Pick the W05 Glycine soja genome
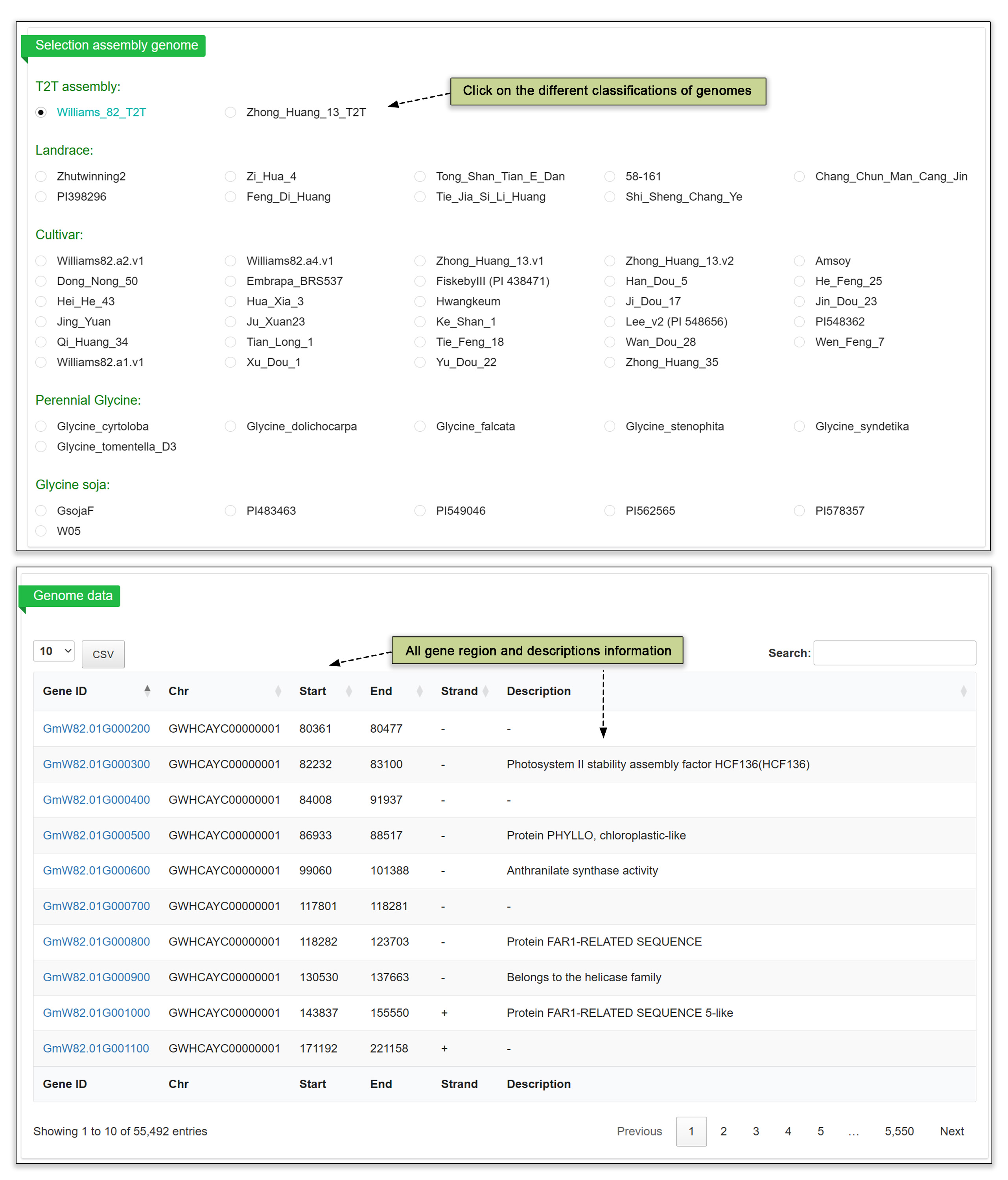 pos(41,531)
